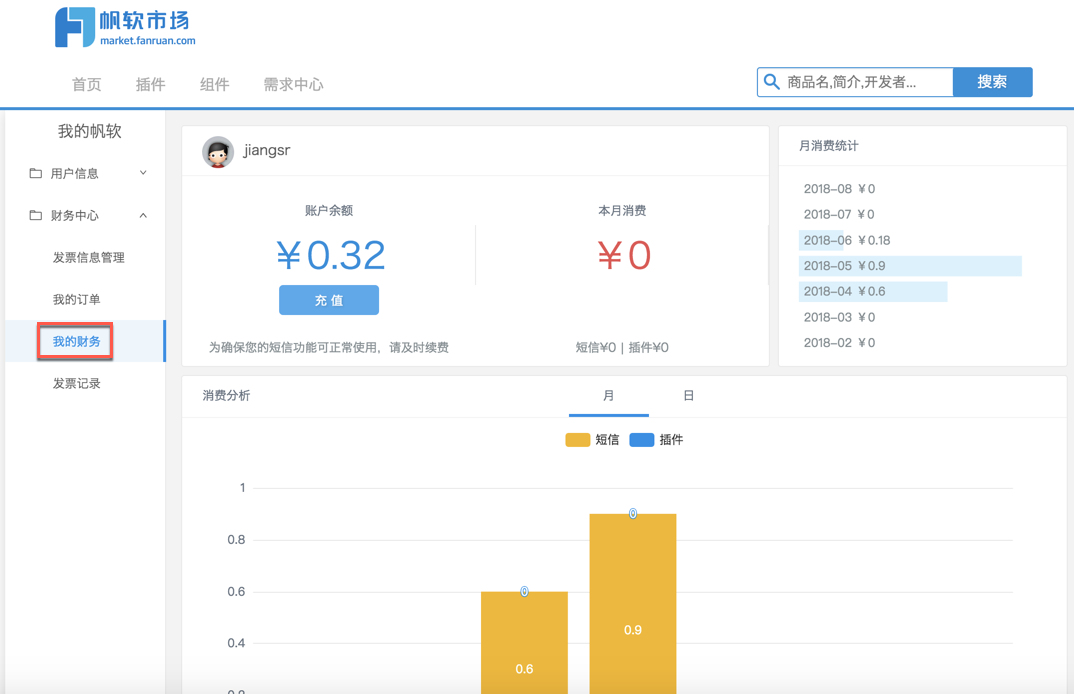This screenshot has height=694, width=1074.
Task: Toggle the blue 插件 legend swatch
Action: pos(642,440)
